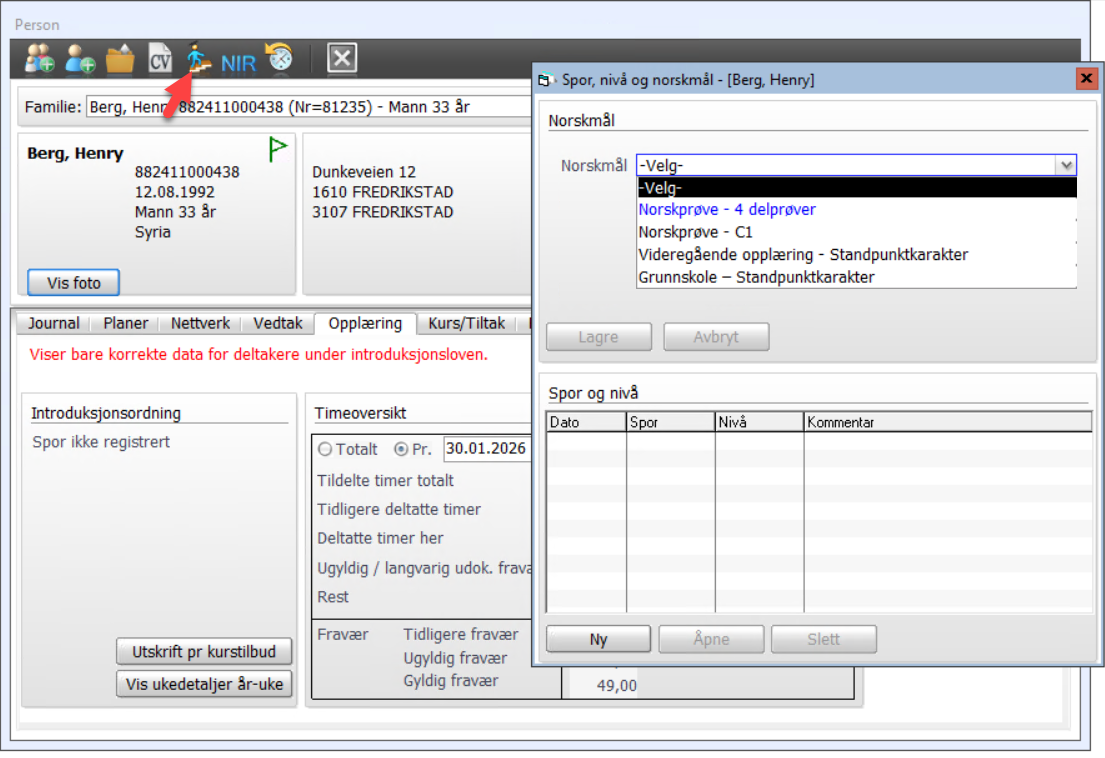Click Ny button under Spor og nivå
1105x758 pixels.
pyautogui.click(x=598, y=639)
